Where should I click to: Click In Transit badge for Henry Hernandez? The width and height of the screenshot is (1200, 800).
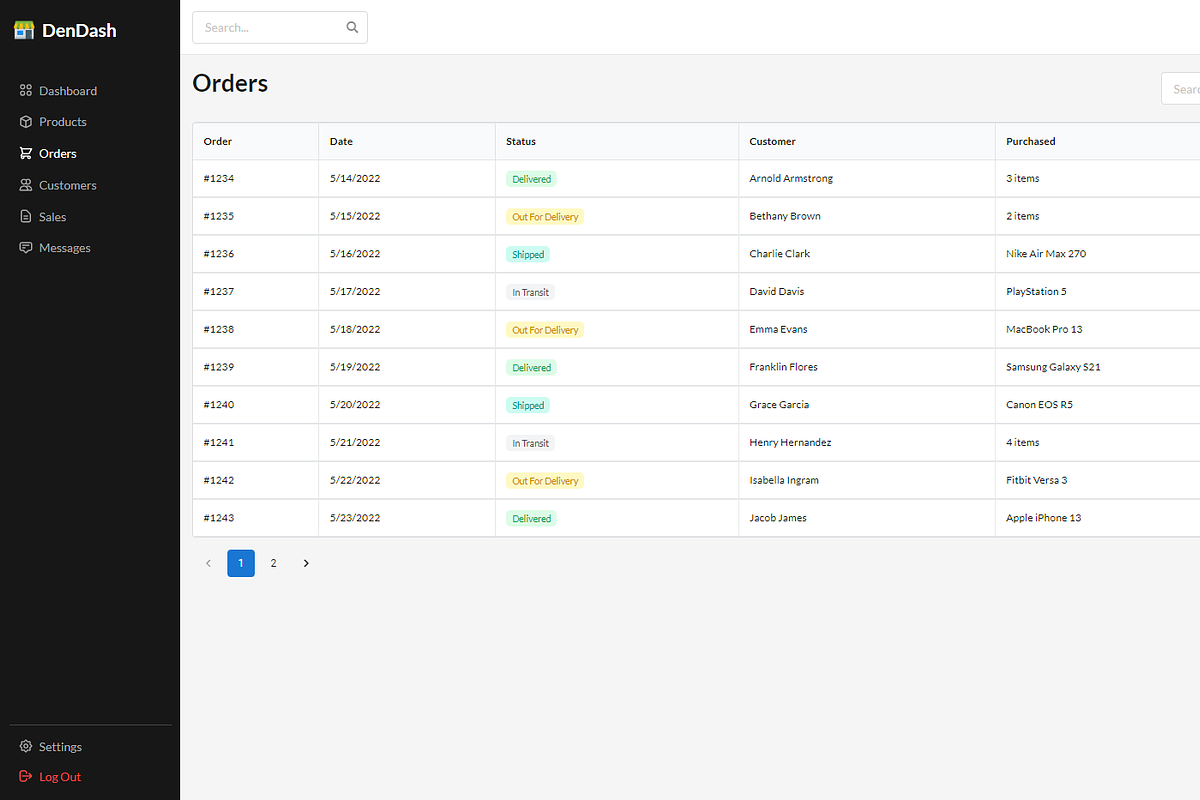tap(531, 443)
